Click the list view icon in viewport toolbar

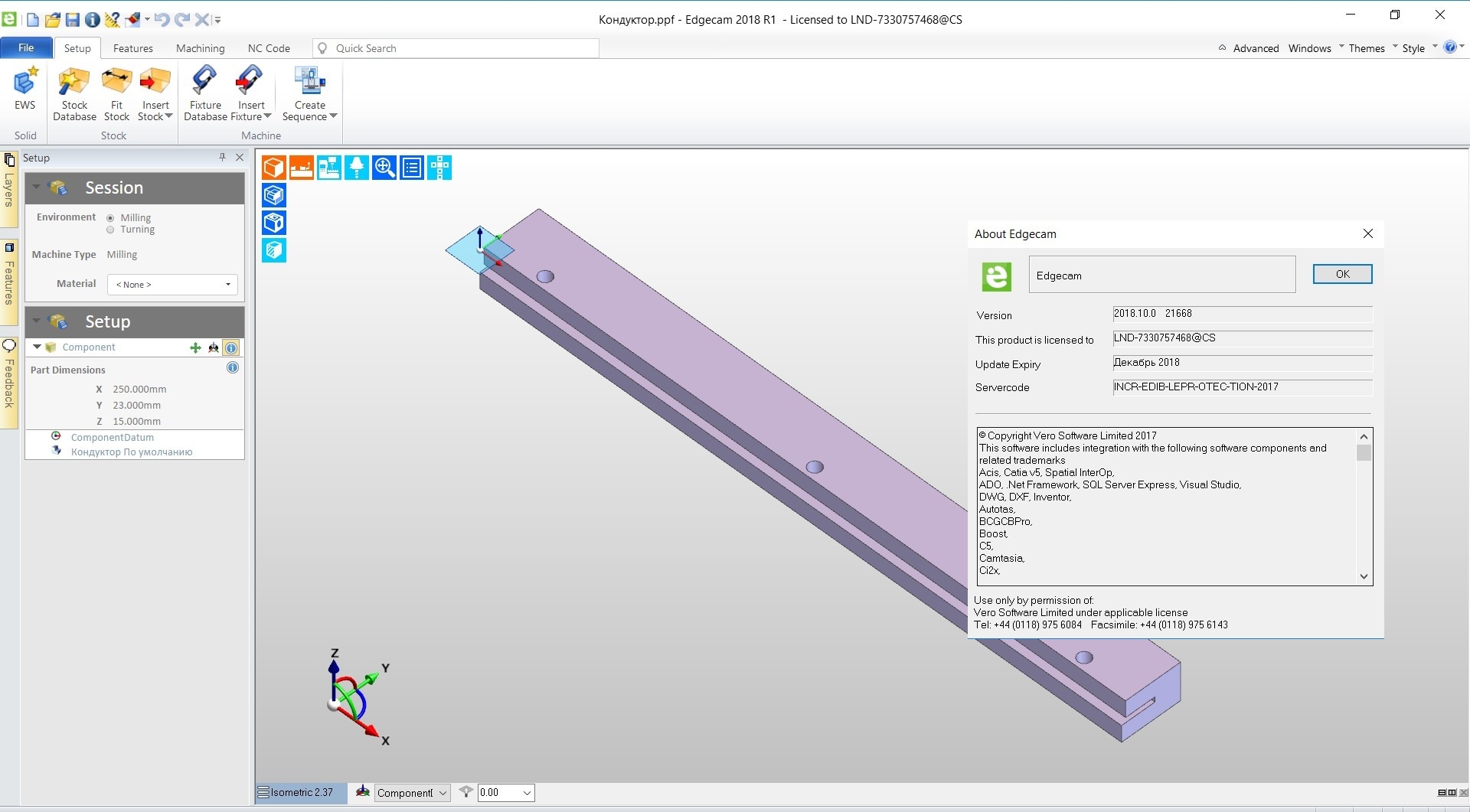[412, 168]
